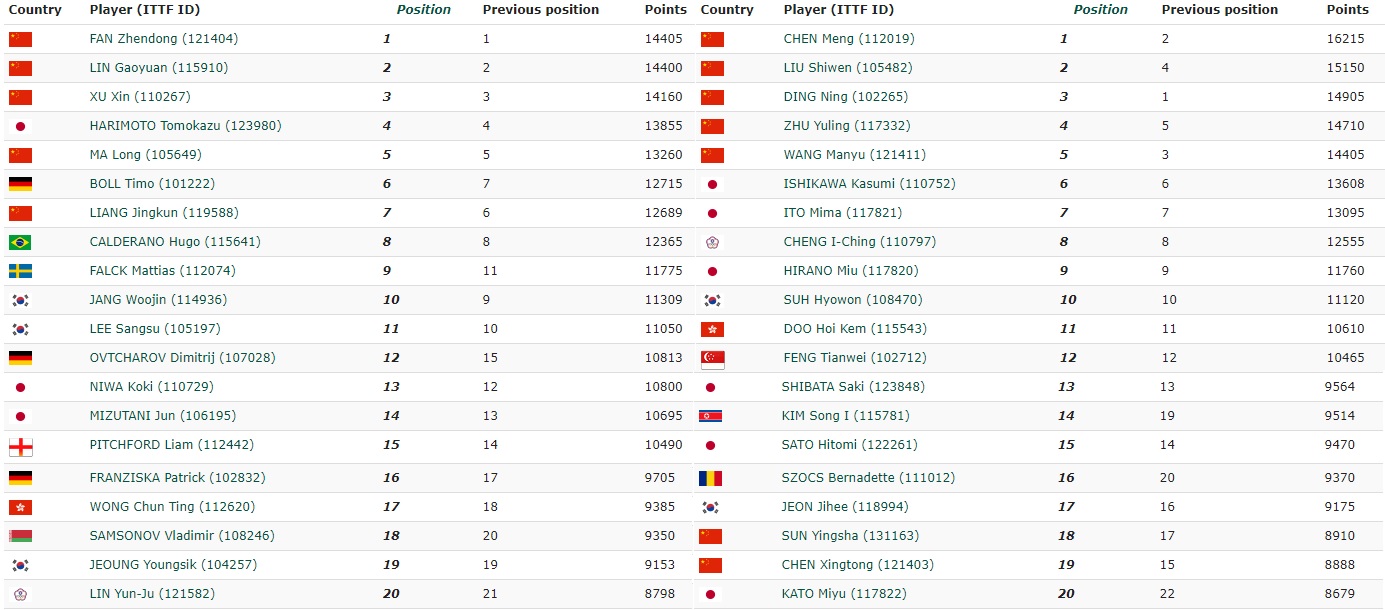The image size is (1385, 610).
Task: Click Points header in the right table
Action: tap(1347, 10)
